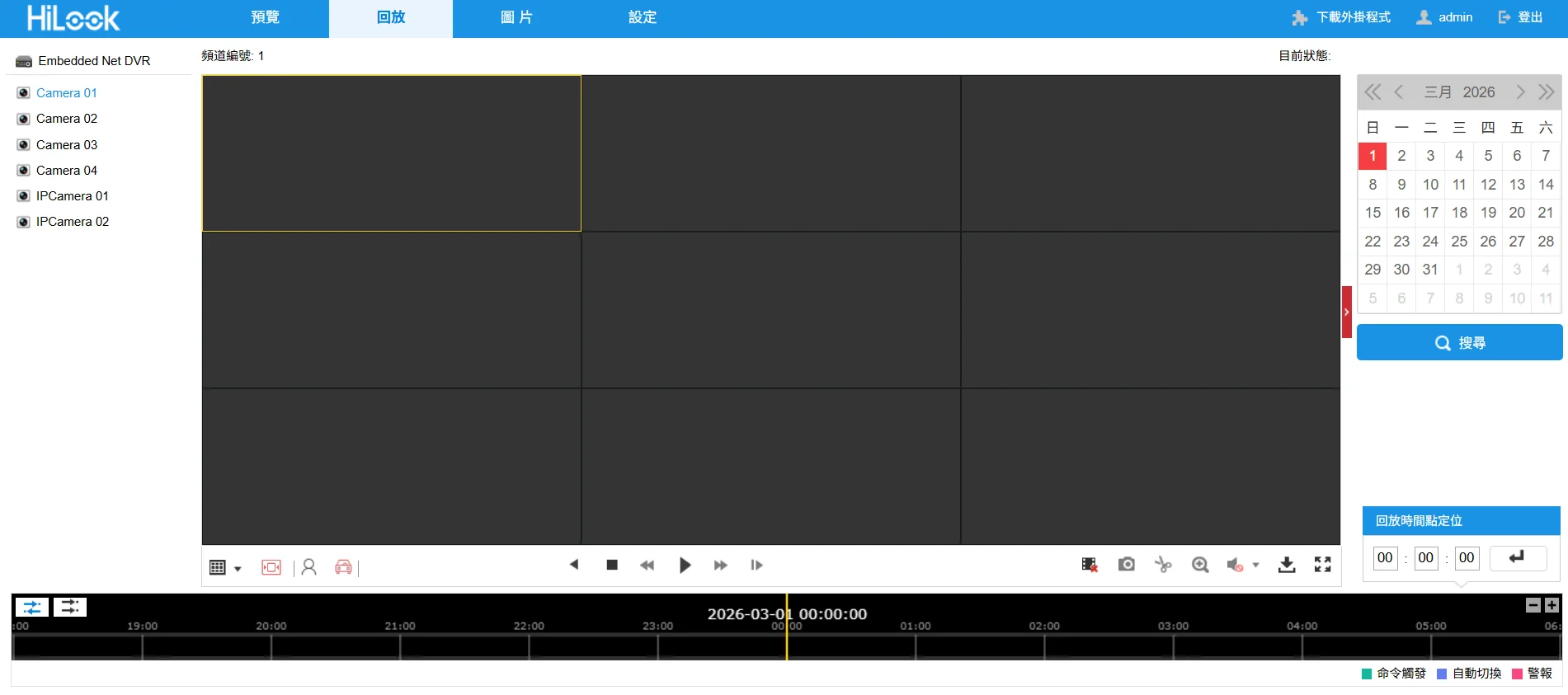Stop playback
The width and height of the screenshot is (1568, 695).
pos(612,565)
